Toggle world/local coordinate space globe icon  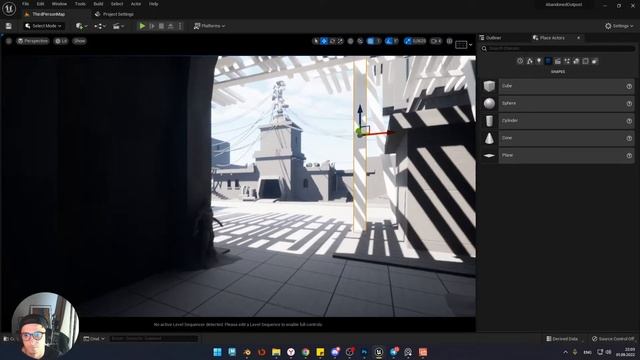point(351,41)
